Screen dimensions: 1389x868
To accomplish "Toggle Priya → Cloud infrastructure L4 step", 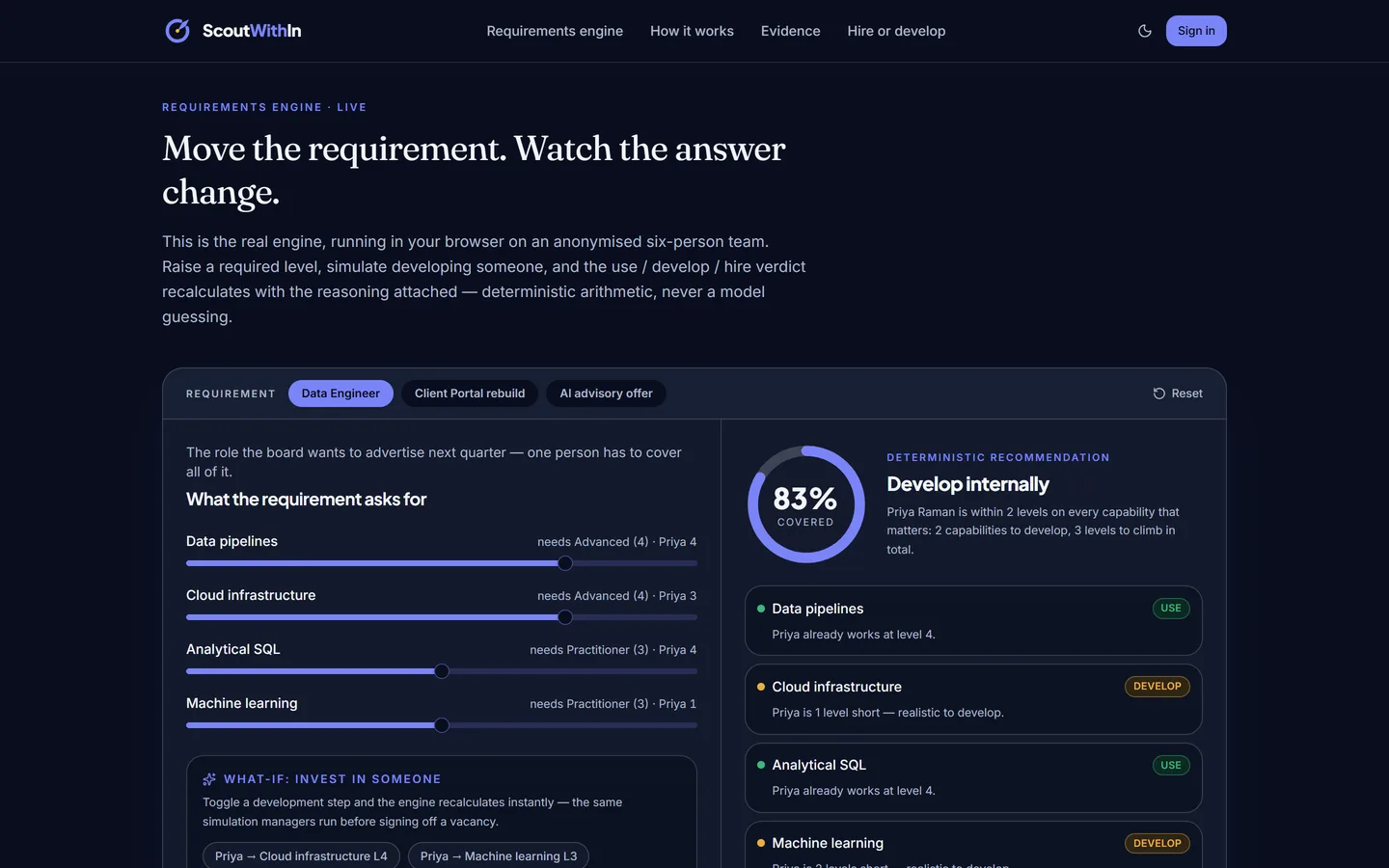I will point(301,855).
